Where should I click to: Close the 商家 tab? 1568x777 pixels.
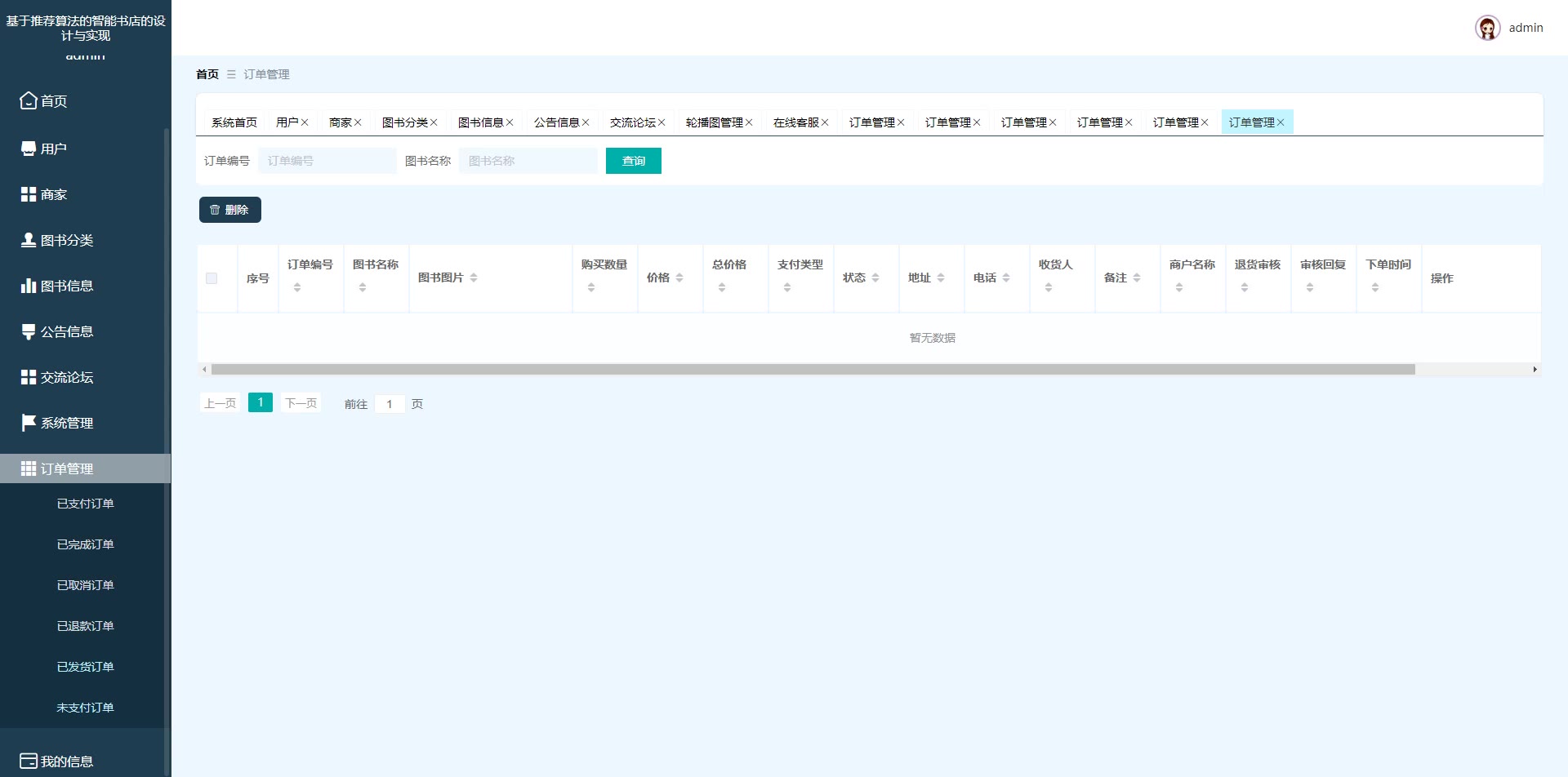(358, 122)
